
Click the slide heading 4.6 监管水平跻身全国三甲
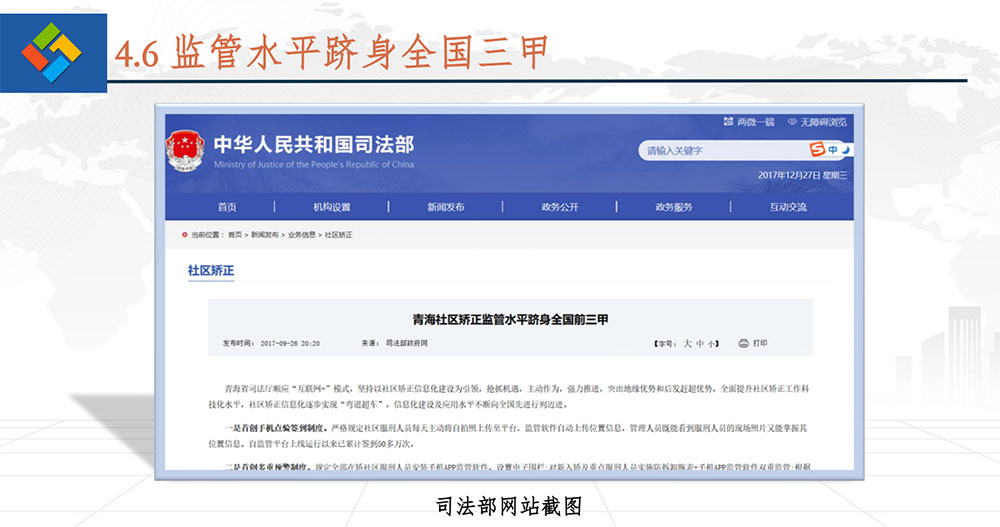[x=332, y=52]
